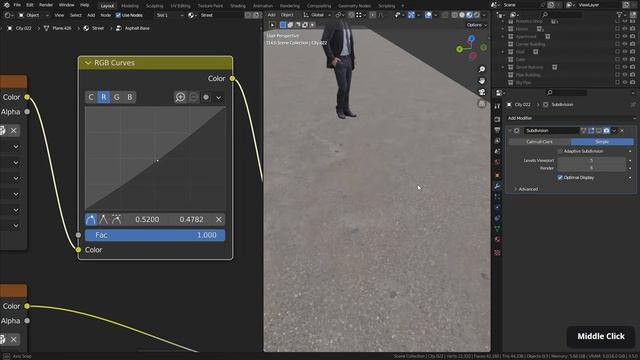Select the C combined channel in RGB Curves
Viewport: 640px width, 360px height.
(91, 97)
